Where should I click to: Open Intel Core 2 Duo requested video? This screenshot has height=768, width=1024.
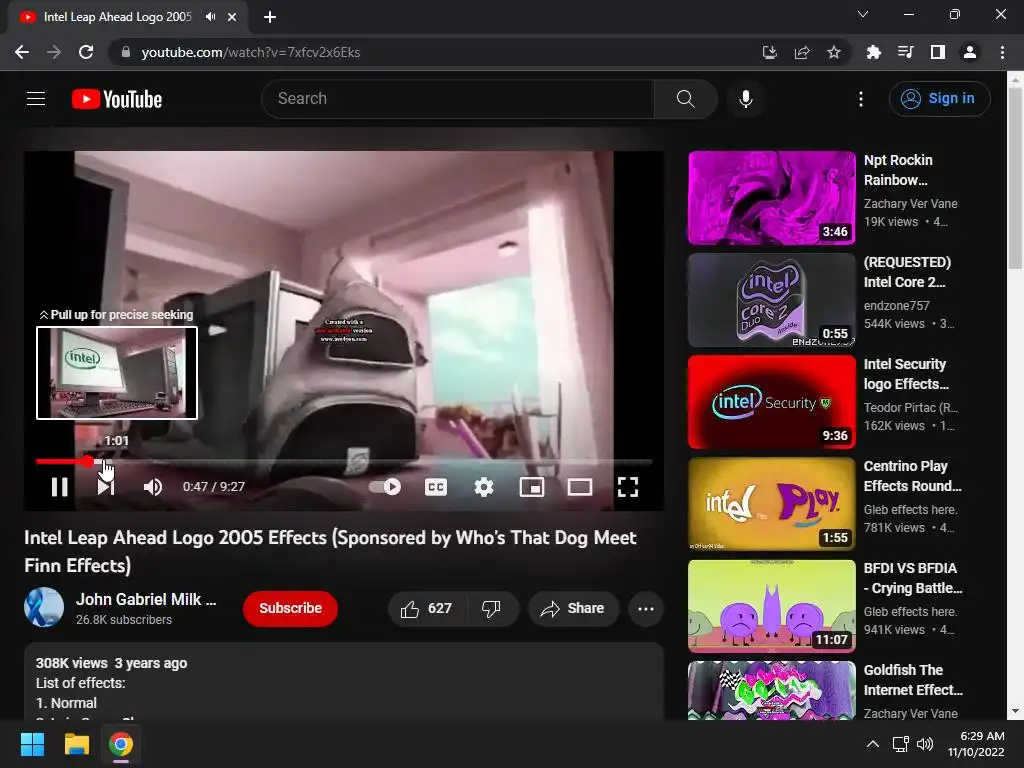[x=771, y=300]
